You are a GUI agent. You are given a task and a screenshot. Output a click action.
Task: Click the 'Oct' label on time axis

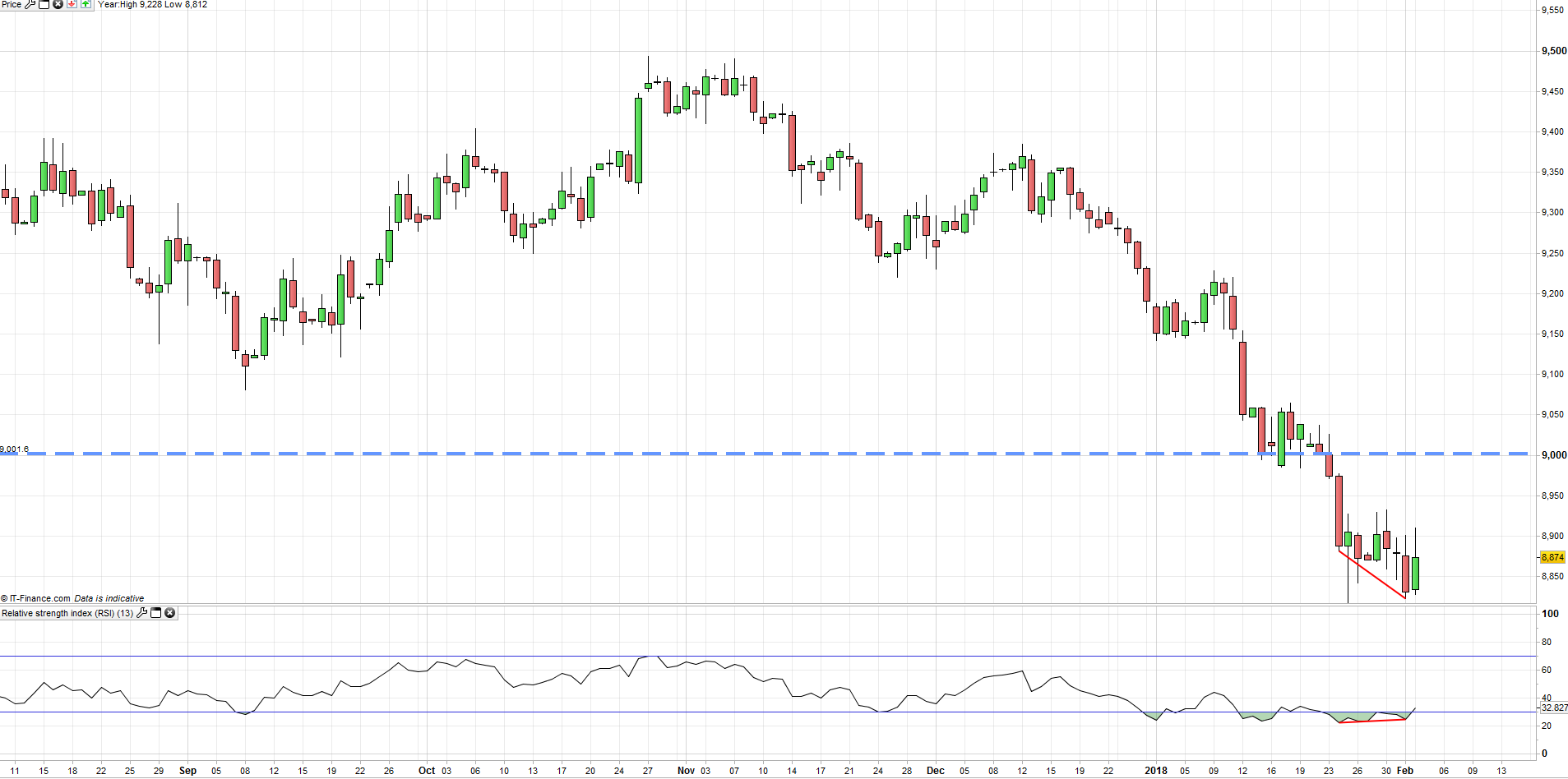(x=427, y=771)
